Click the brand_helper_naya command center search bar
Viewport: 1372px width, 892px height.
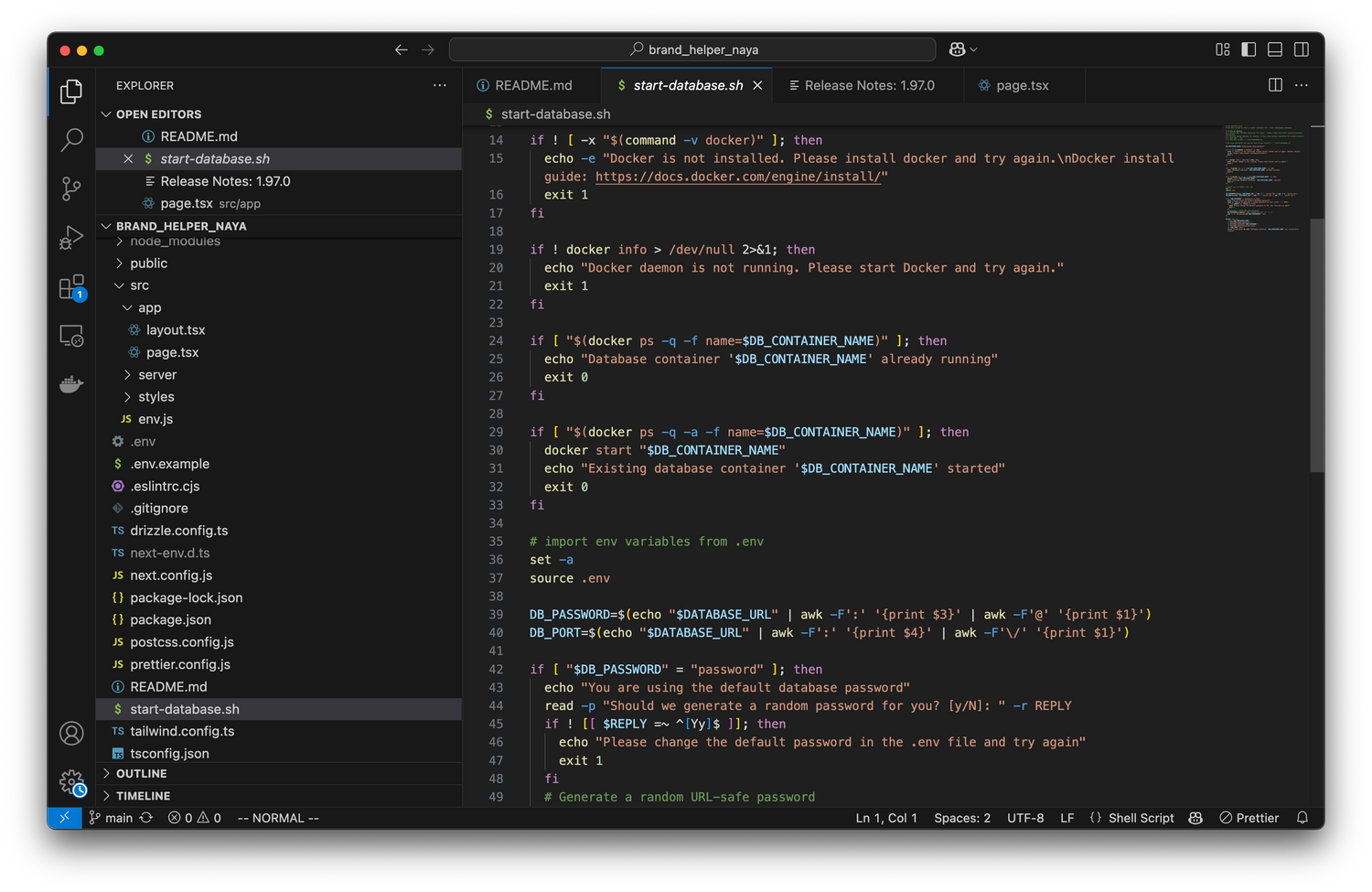[x=692, y=48]
